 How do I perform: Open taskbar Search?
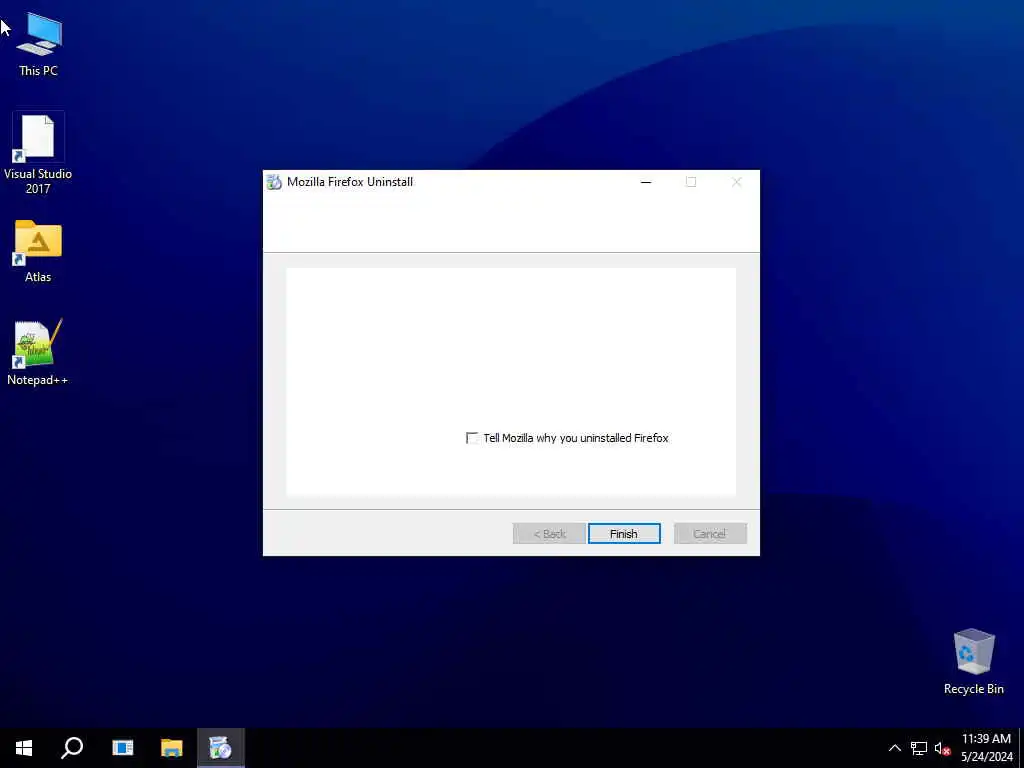point(72,748)
